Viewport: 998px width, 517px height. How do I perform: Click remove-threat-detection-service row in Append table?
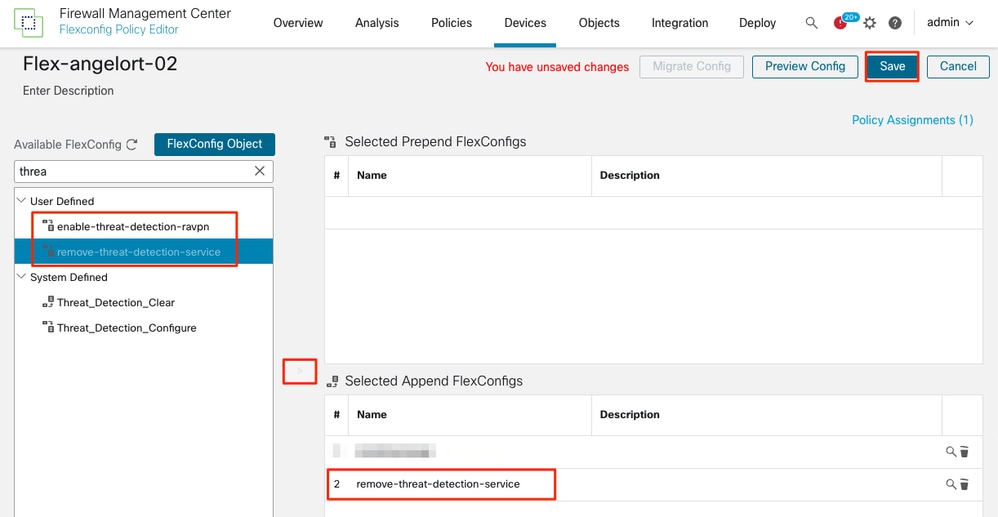653,485
